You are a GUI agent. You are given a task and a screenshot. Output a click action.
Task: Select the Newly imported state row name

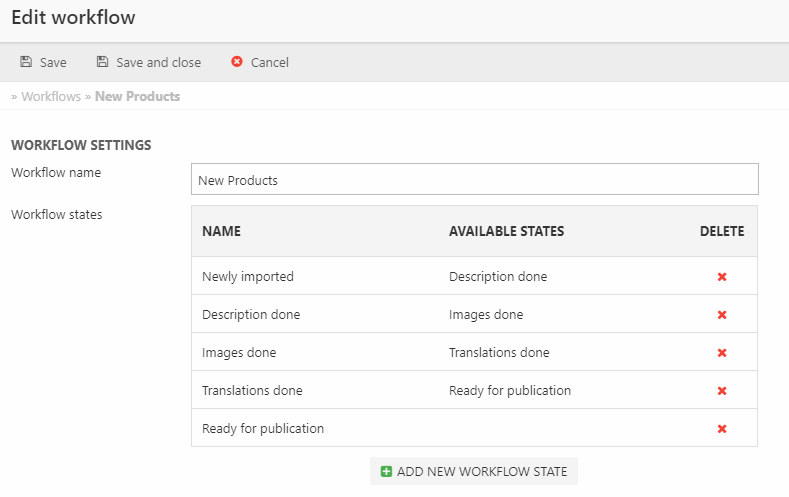(x=248, y=277)
